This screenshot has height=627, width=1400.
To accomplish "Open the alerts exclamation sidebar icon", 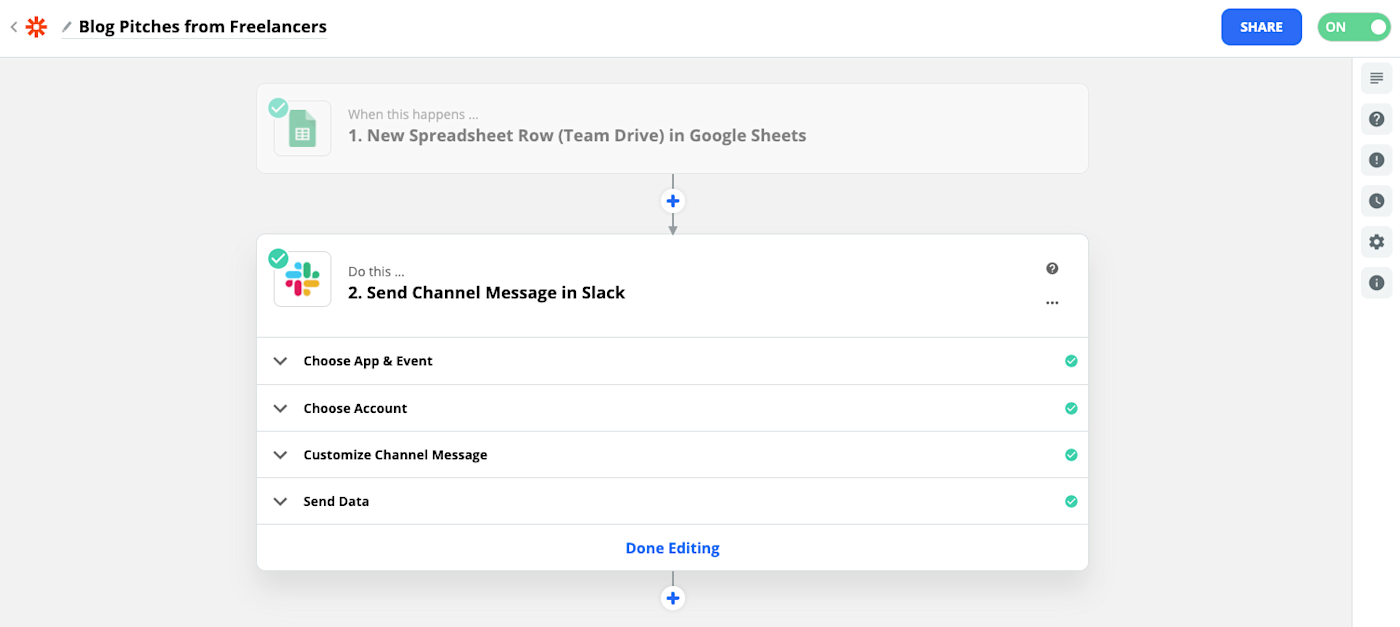I will click(x=1377, y=160).
